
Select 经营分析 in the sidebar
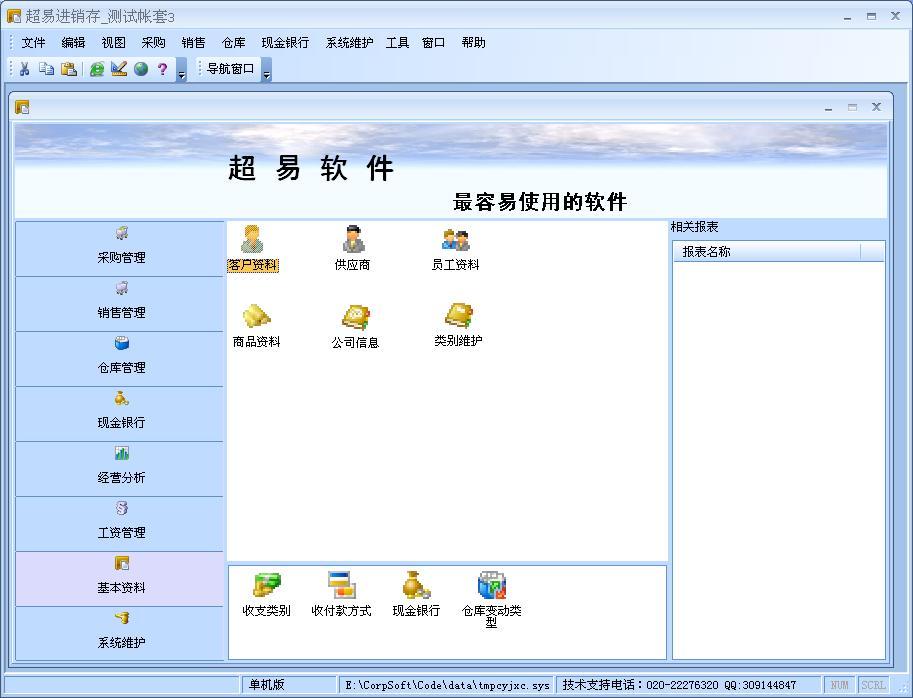[120, 469]
